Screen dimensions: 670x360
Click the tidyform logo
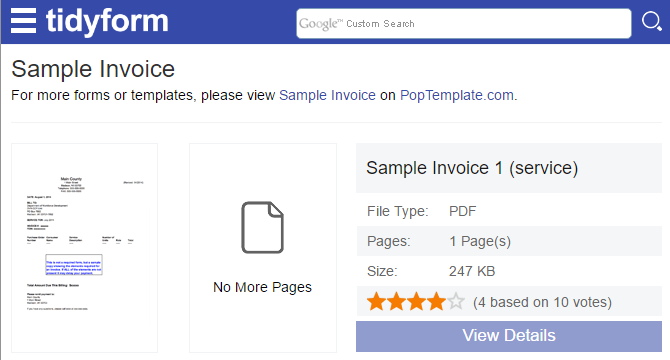tap(107, 21)
